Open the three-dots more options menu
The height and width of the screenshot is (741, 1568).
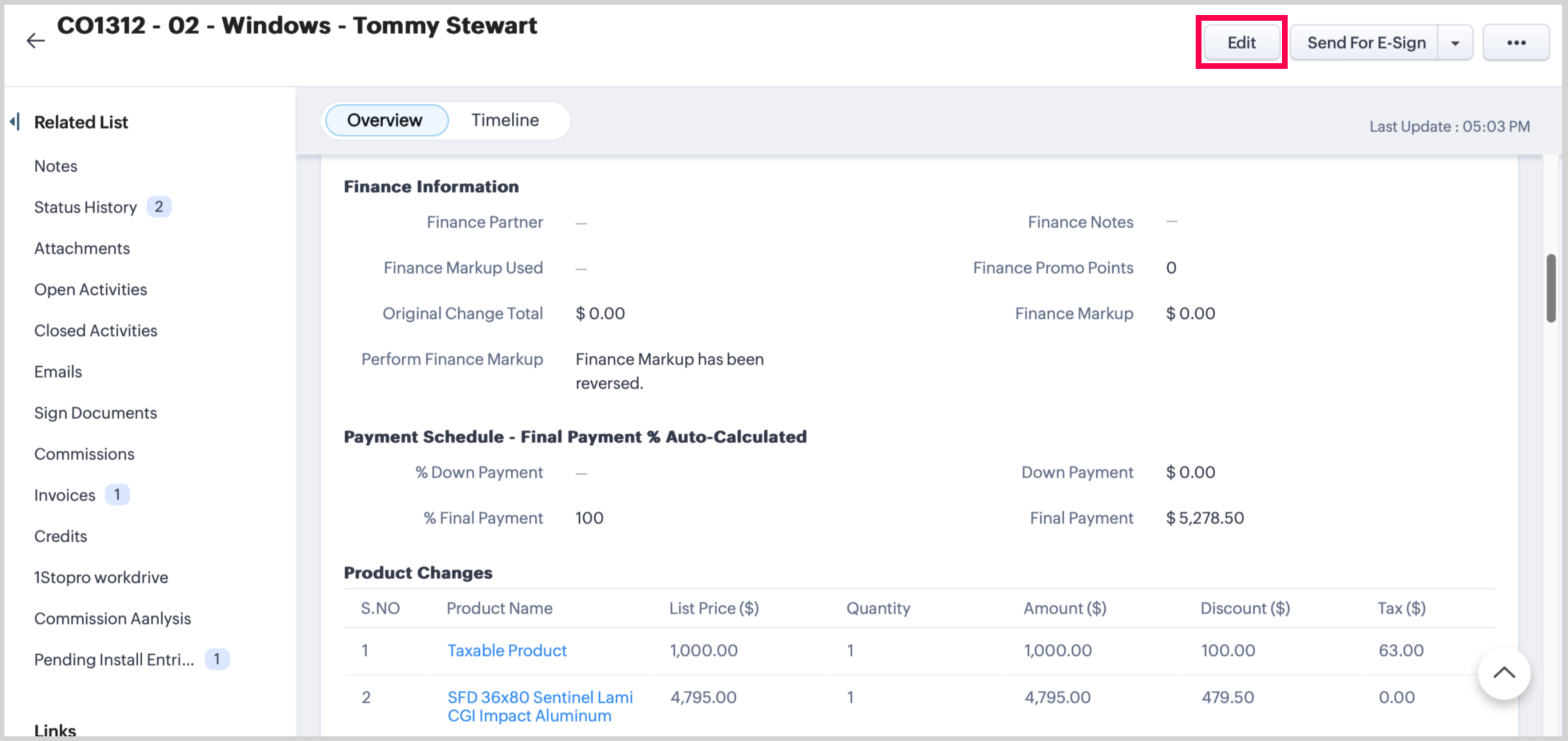click(x=1515, y=43)
